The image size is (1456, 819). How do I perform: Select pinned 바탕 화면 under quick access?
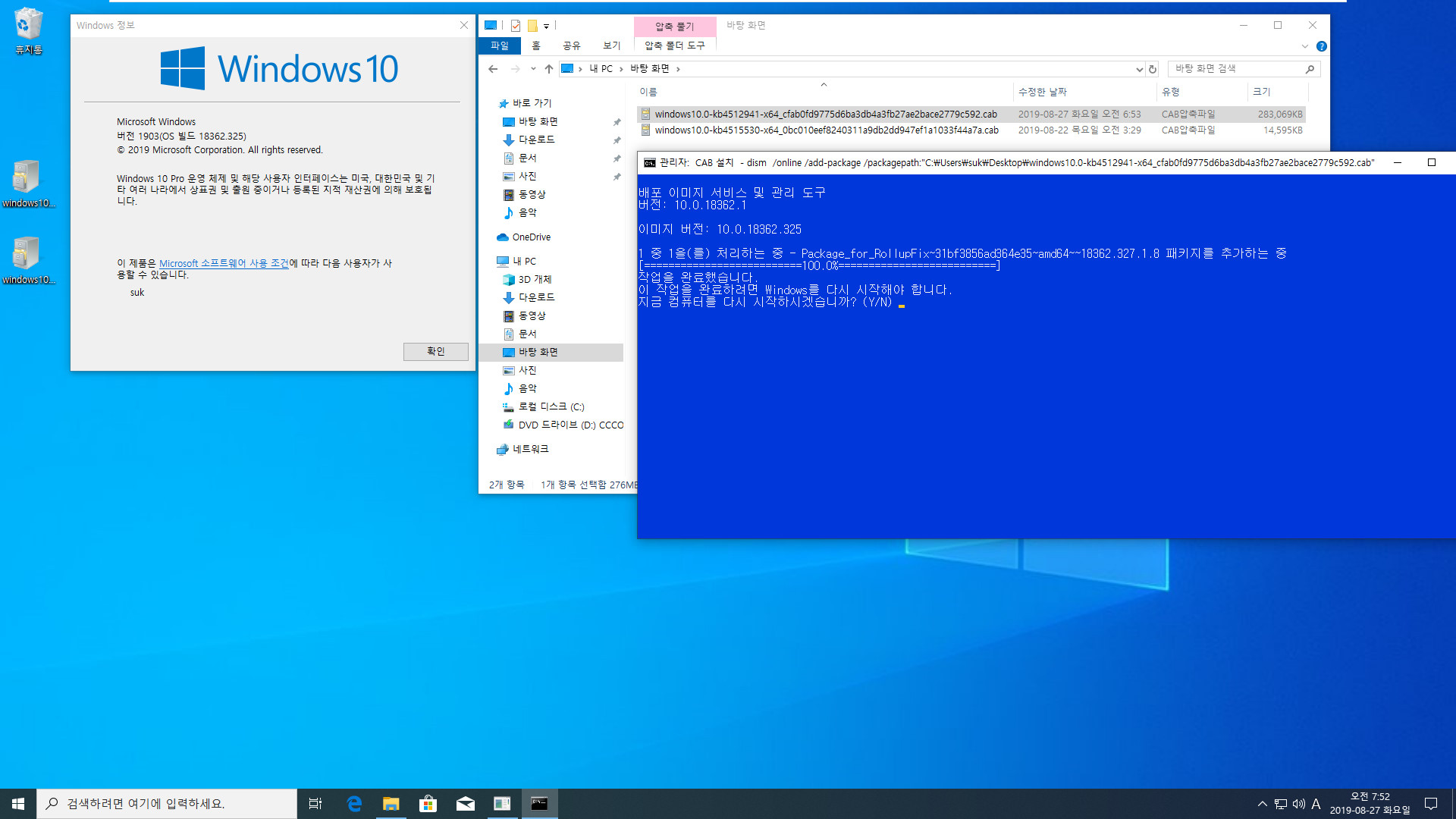point(538,122)
